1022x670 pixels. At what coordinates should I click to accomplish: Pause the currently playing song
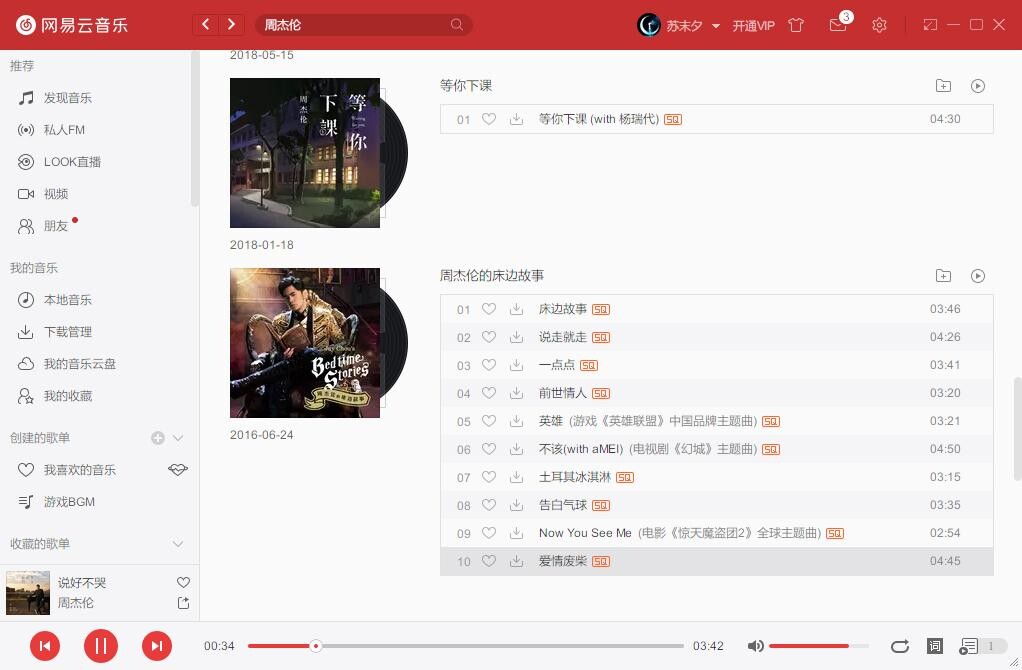coord(100,646)
